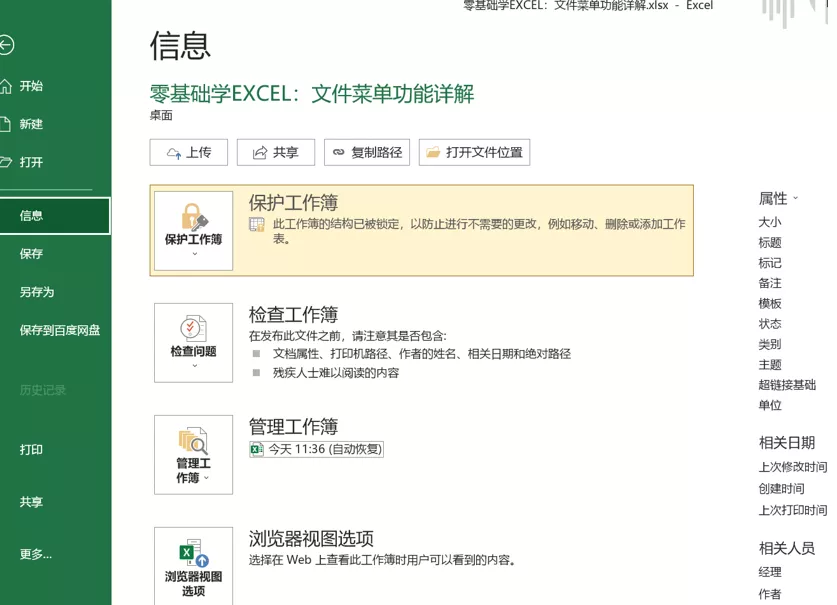This screenshot has height=605, width=837.
Task: Open the 检查问题 dropdown button
Action: click(193, 343)
